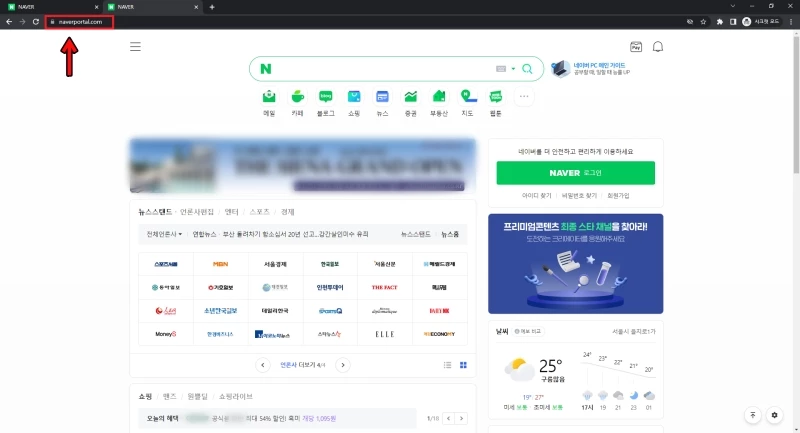Open the 카페 (Cafe) shortcut

(x=297, y=103)
